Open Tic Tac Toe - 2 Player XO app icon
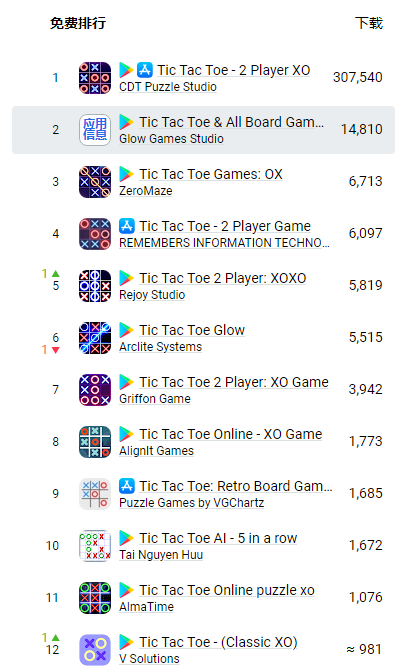Screen dimensions: 408x666 pyautogui.click(x=95, y=78)
